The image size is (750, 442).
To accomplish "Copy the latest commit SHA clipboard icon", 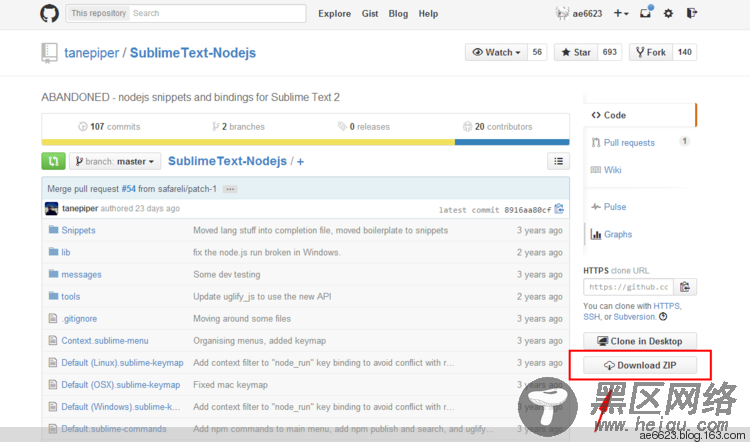I will pos(559,209).
